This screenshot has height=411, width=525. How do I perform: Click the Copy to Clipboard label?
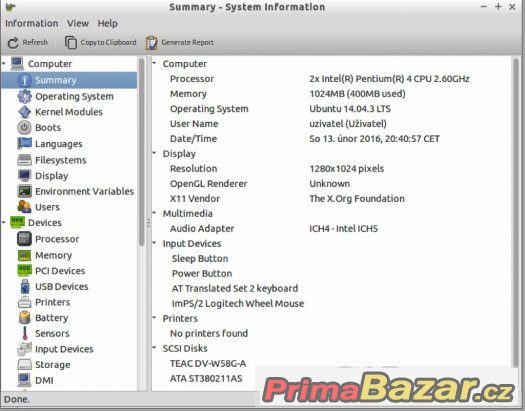click(108, 43)
